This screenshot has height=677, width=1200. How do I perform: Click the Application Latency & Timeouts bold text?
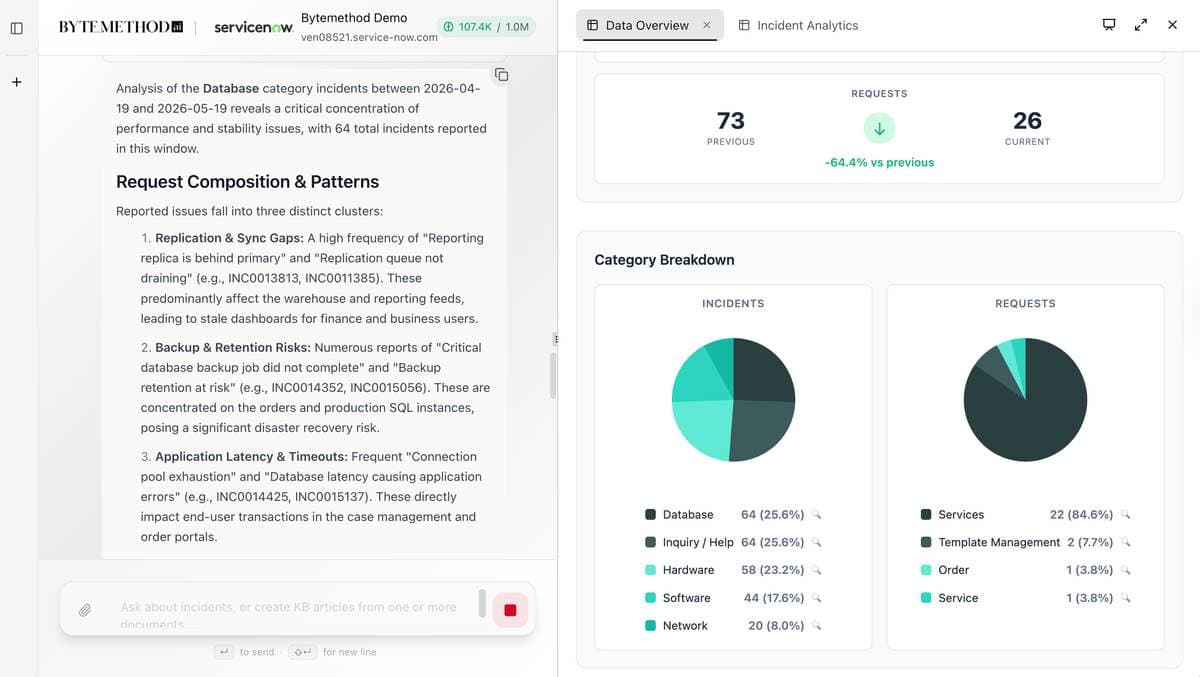(x=251, y=457)
